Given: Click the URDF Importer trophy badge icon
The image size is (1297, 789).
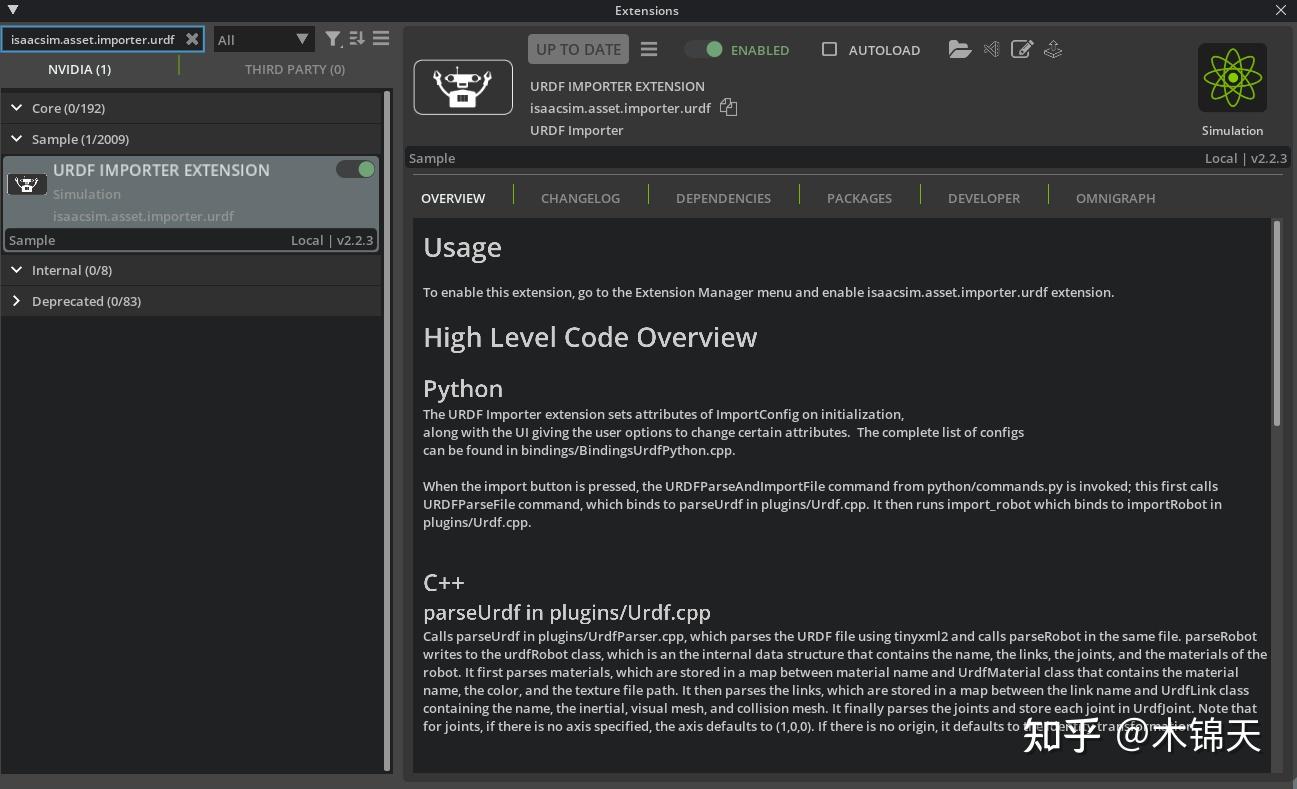Looking at the screenshot, I should [x=27, y=184].
